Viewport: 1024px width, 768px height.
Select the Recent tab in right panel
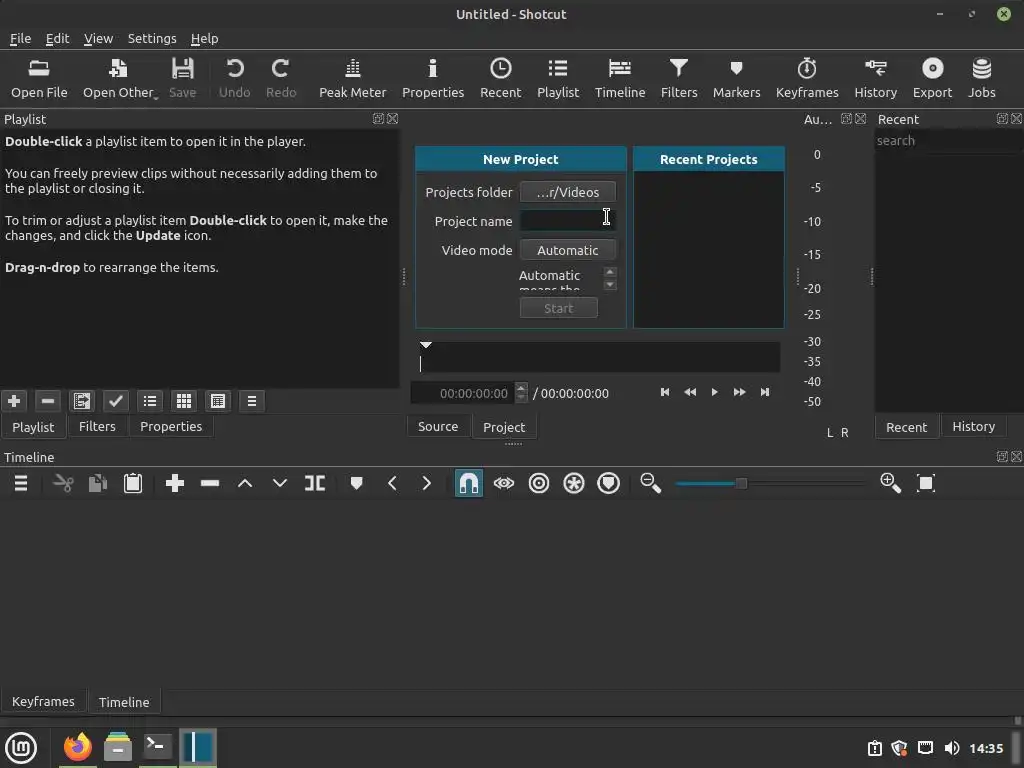(x=906, y=427)
